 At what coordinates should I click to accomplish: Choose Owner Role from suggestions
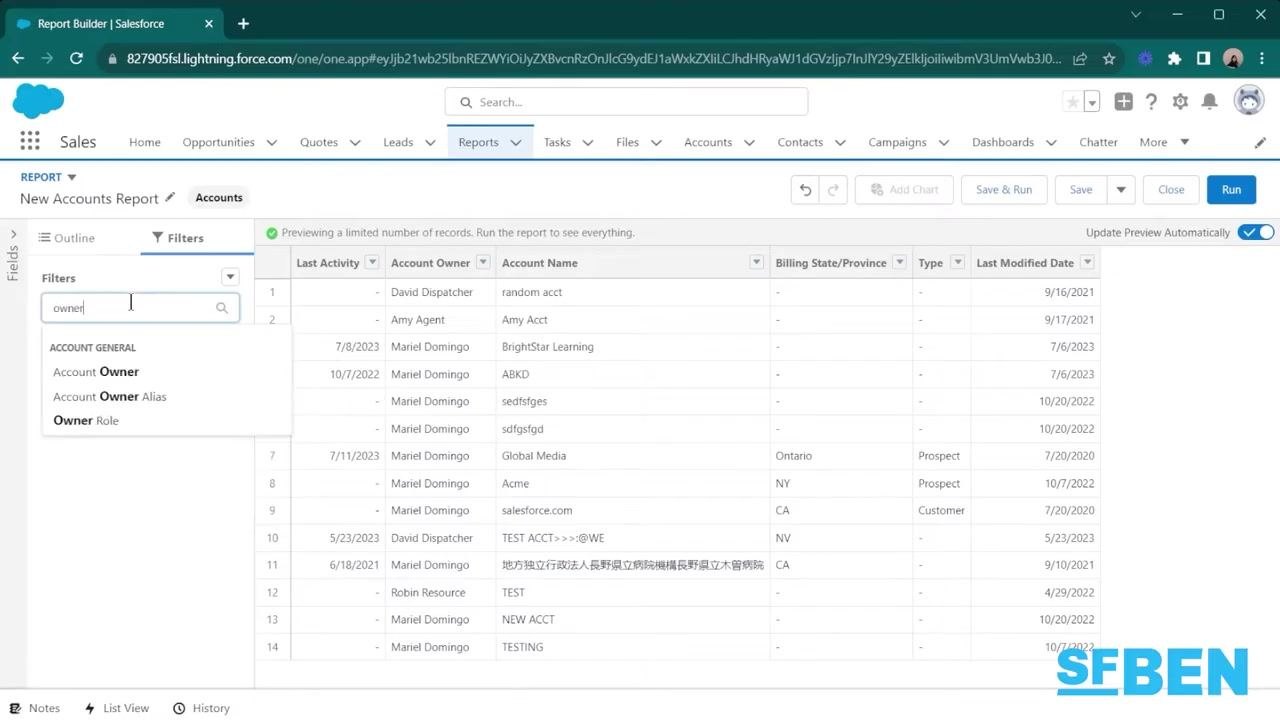click(86, 421)
